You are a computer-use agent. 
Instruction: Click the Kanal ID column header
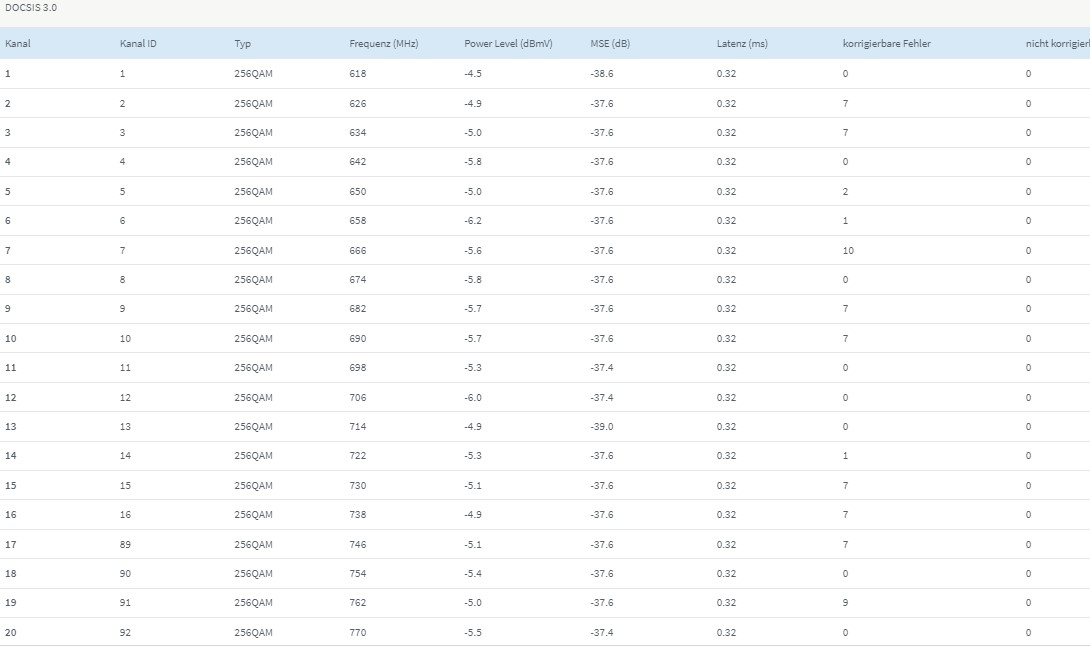[138, 44]
